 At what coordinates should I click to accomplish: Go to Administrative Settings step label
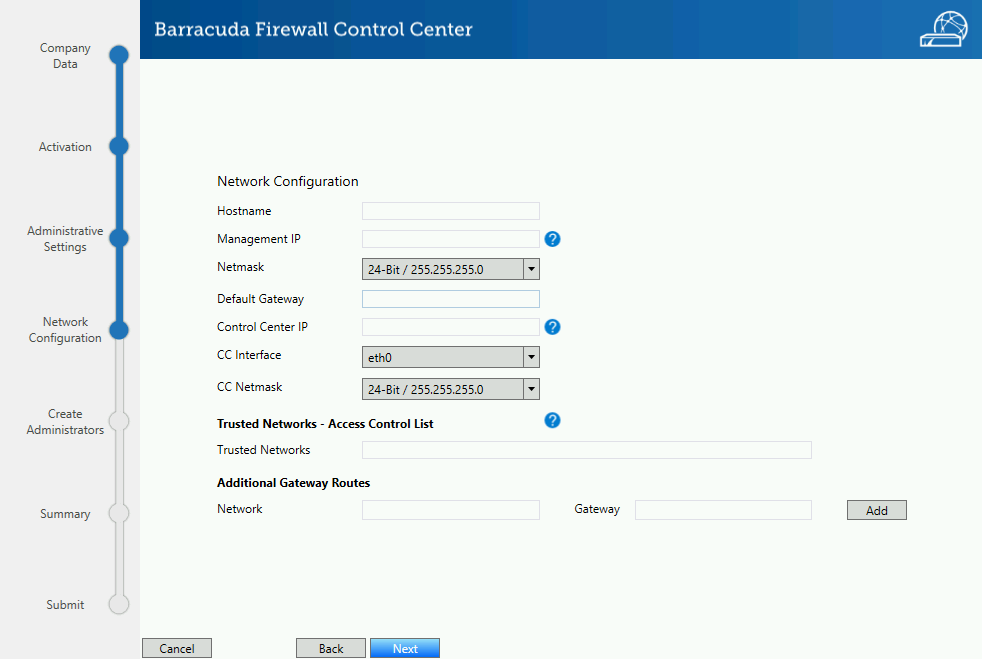(65, 239)
